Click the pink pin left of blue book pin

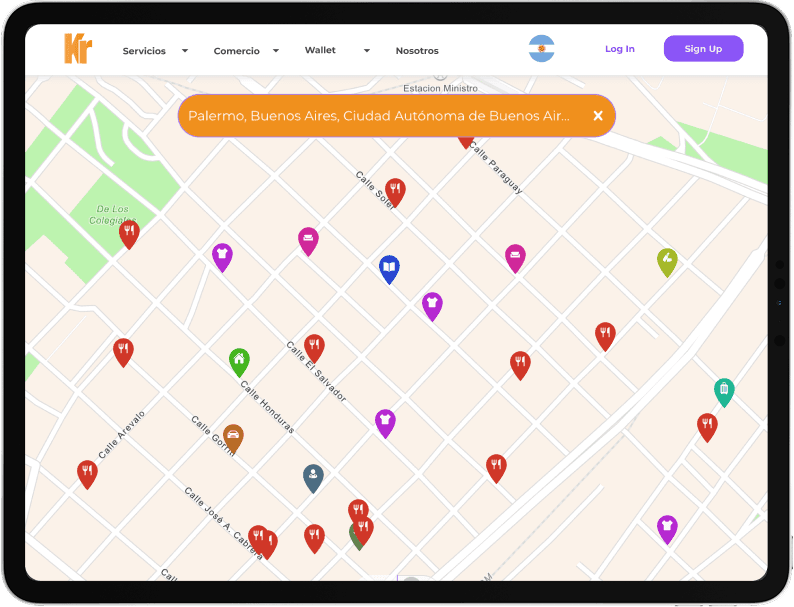(x=308, y=239)
